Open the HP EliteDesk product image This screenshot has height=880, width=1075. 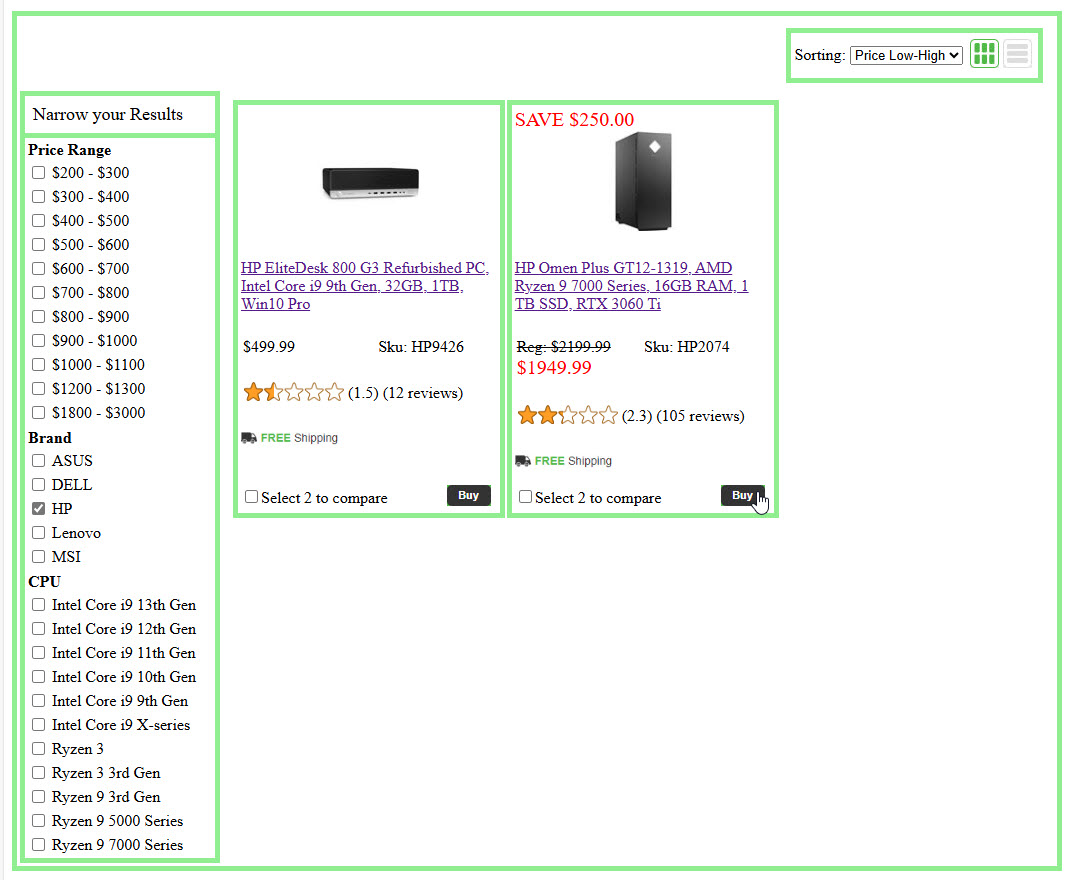pos(369,182)
